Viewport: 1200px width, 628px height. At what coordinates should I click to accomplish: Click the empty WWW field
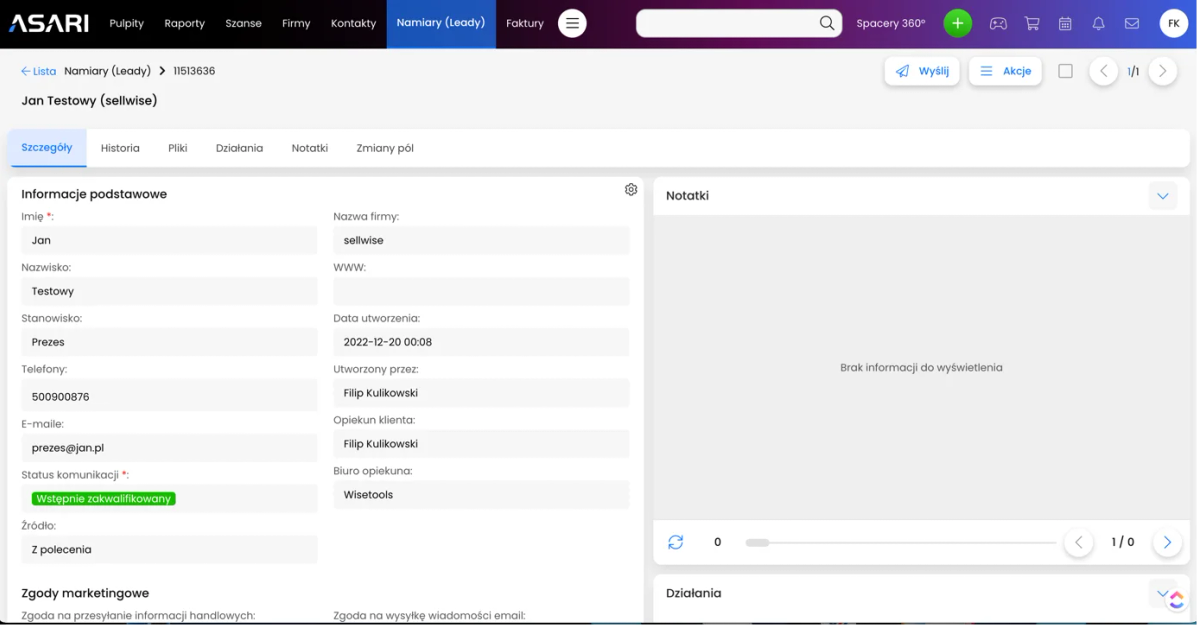[x=481, y=291]
